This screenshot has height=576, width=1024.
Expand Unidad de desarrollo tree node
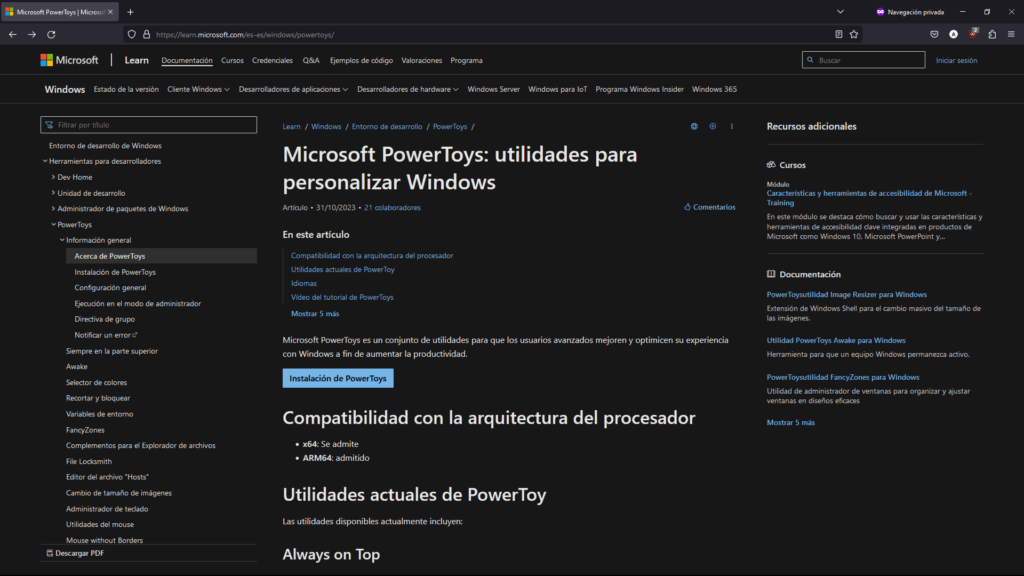tap(53, 193)
